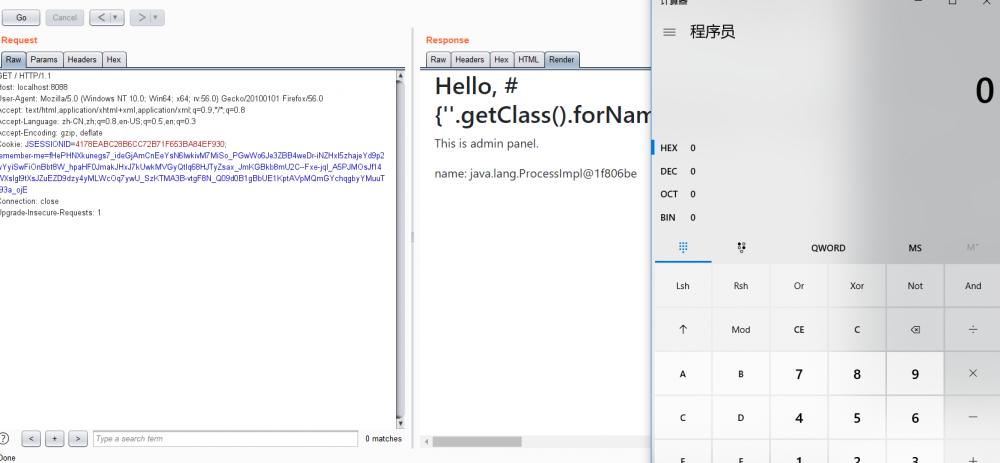Click the 'This is admin panel.' text
The image size is (1000, 463).
pos(487,143)
